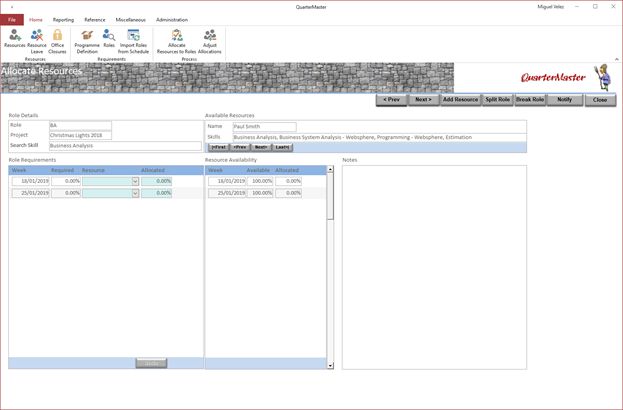The width and height of the screenshot is (623, 410).
Task: Click the Search Skill field
Action: (125, 146)
